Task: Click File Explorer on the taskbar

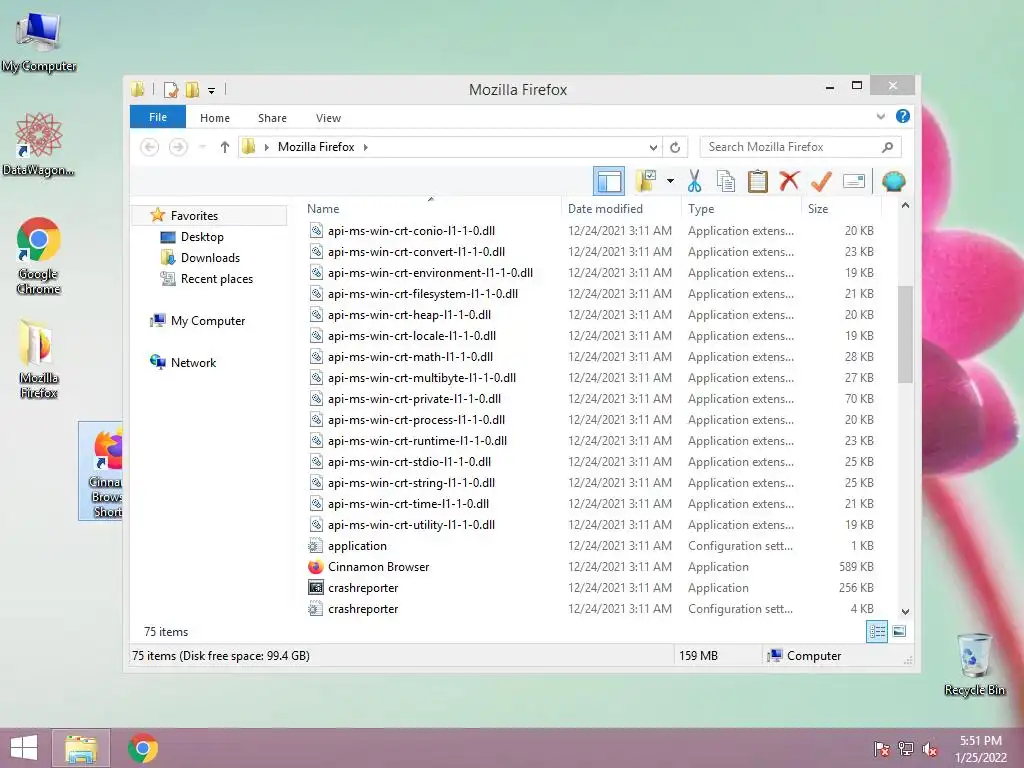Action: coord(81,748)
